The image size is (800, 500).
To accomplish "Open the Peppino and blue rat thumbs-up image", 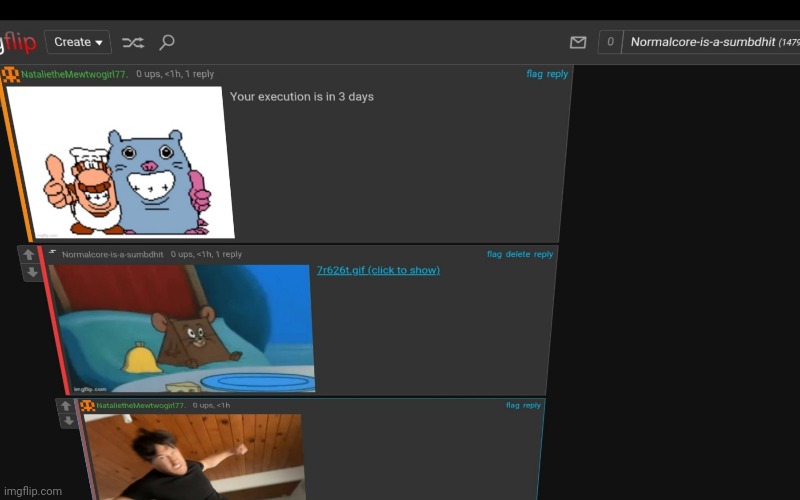I will (x=120, y=162).
